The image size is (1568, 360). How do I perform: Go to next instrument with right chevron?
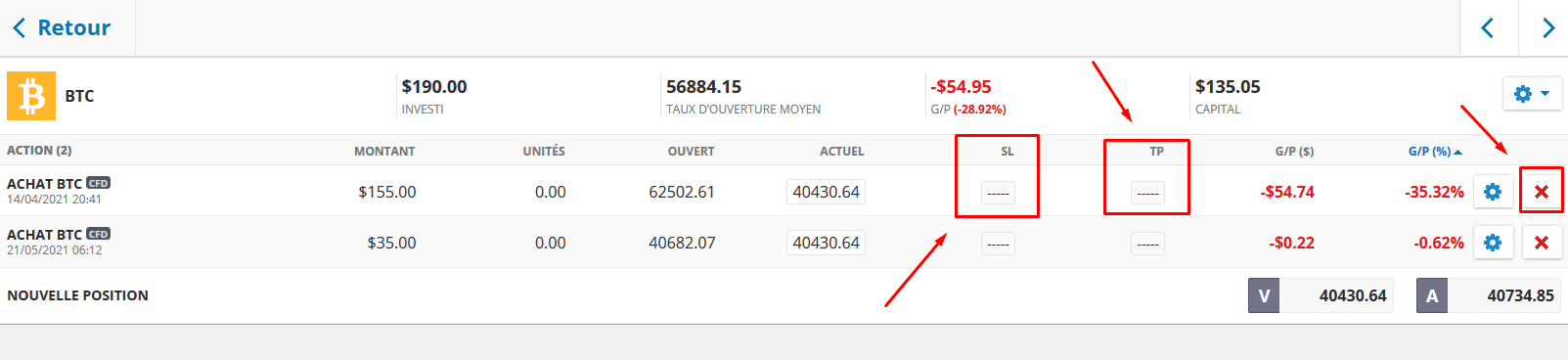click(x=1546, y=28)
